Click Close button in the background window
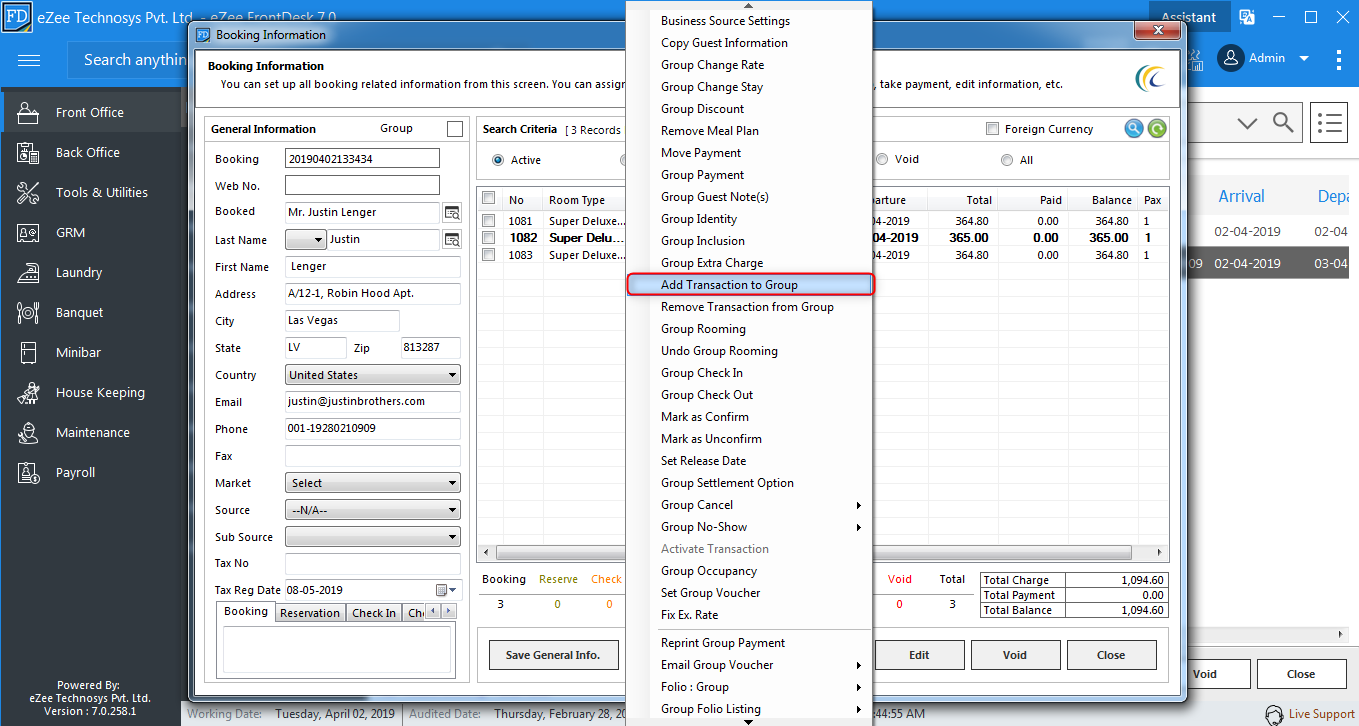The image size is (1359, 726). (1301, 674)
